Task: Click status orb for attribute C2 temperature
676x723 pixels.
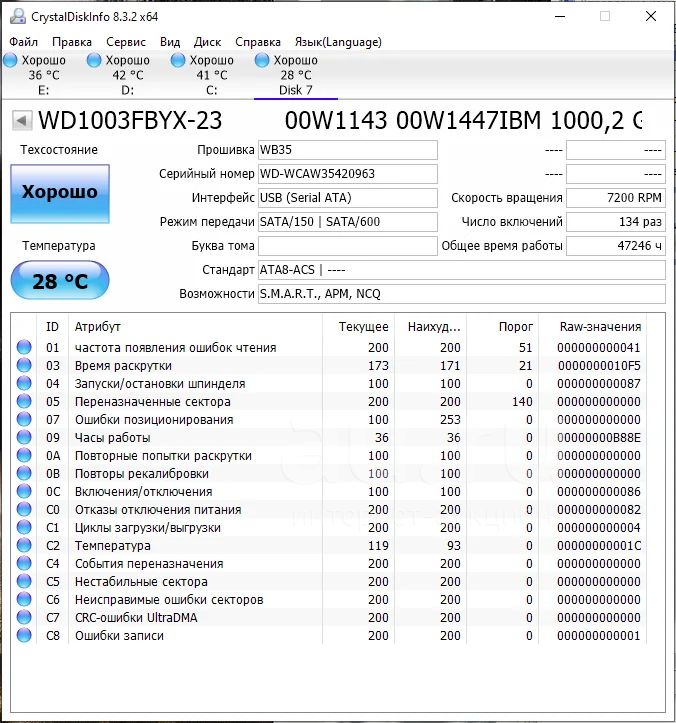Action: [24, 546]
